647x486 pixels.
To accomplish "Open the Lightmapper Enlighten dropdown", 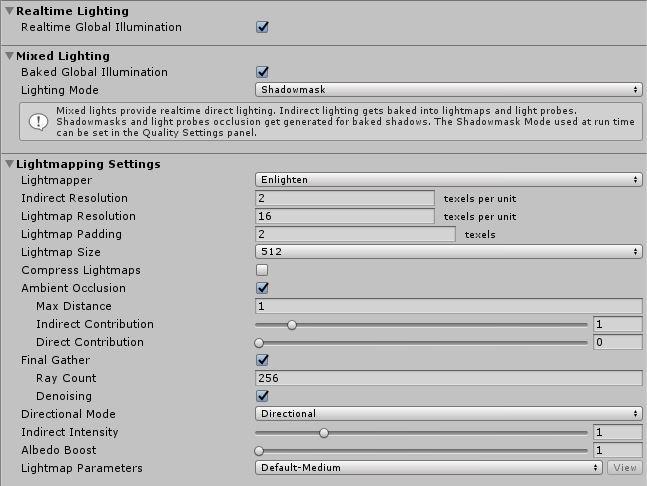I will pos(448,180).
